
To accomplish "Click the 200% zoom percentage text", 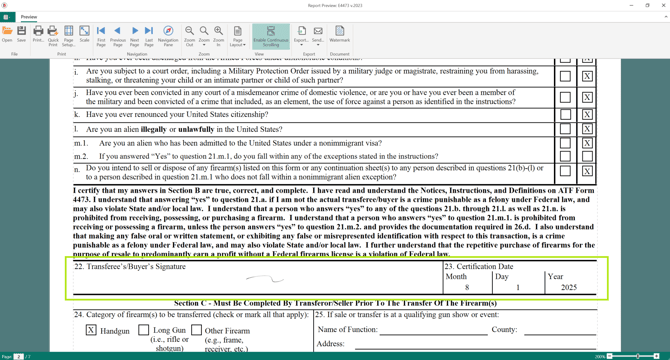I will [600, 356].
